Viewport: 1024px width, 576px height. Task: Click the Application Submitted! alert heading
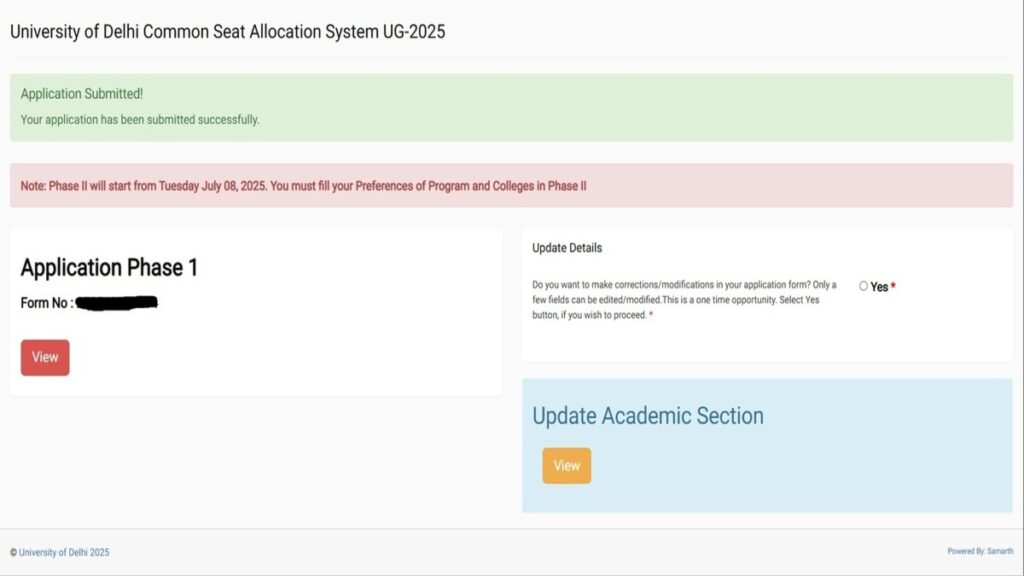[x=82, y=94]
